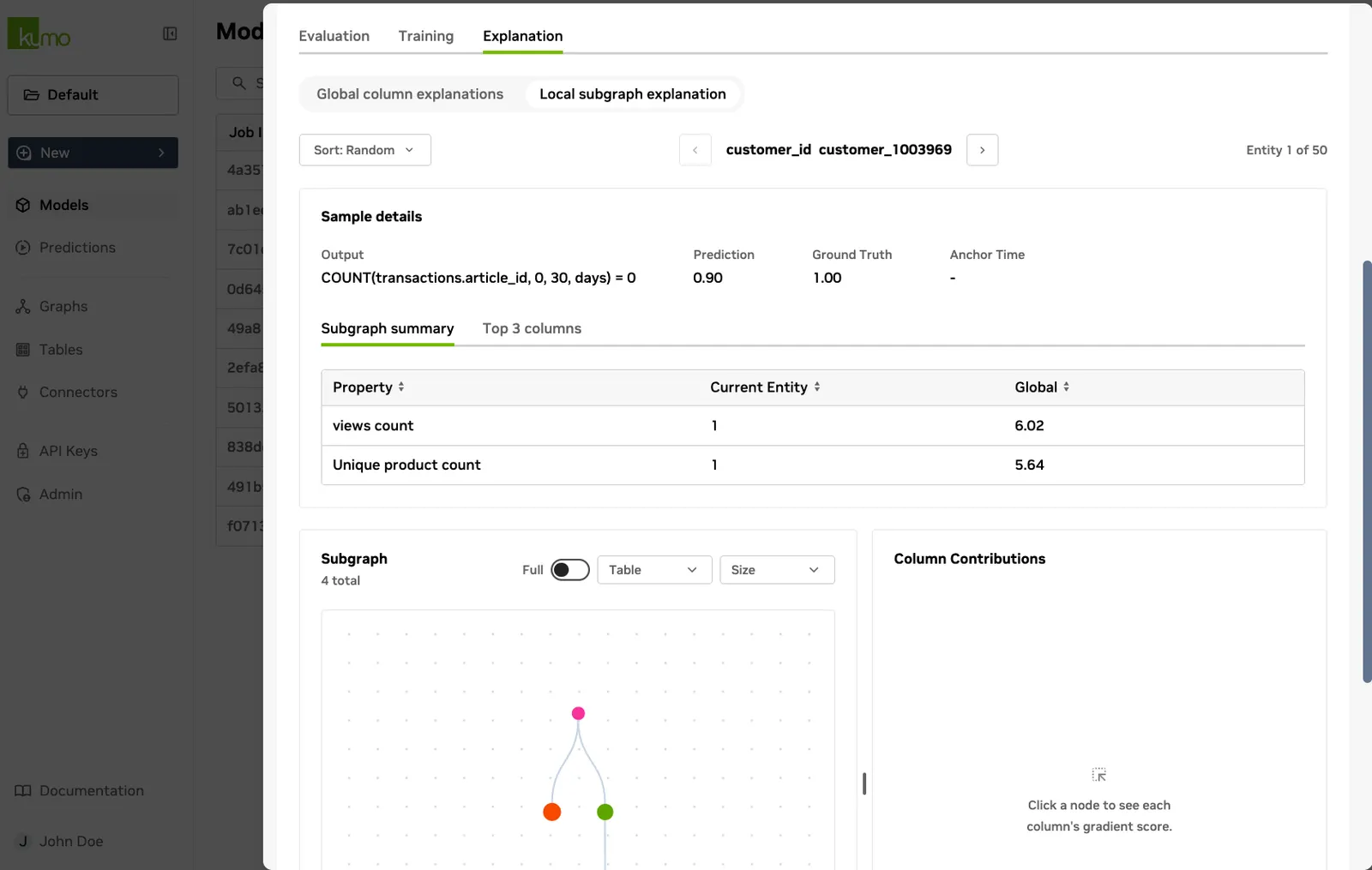
Task: Click the "Unique product count" row label
Action: pos(406,465)
